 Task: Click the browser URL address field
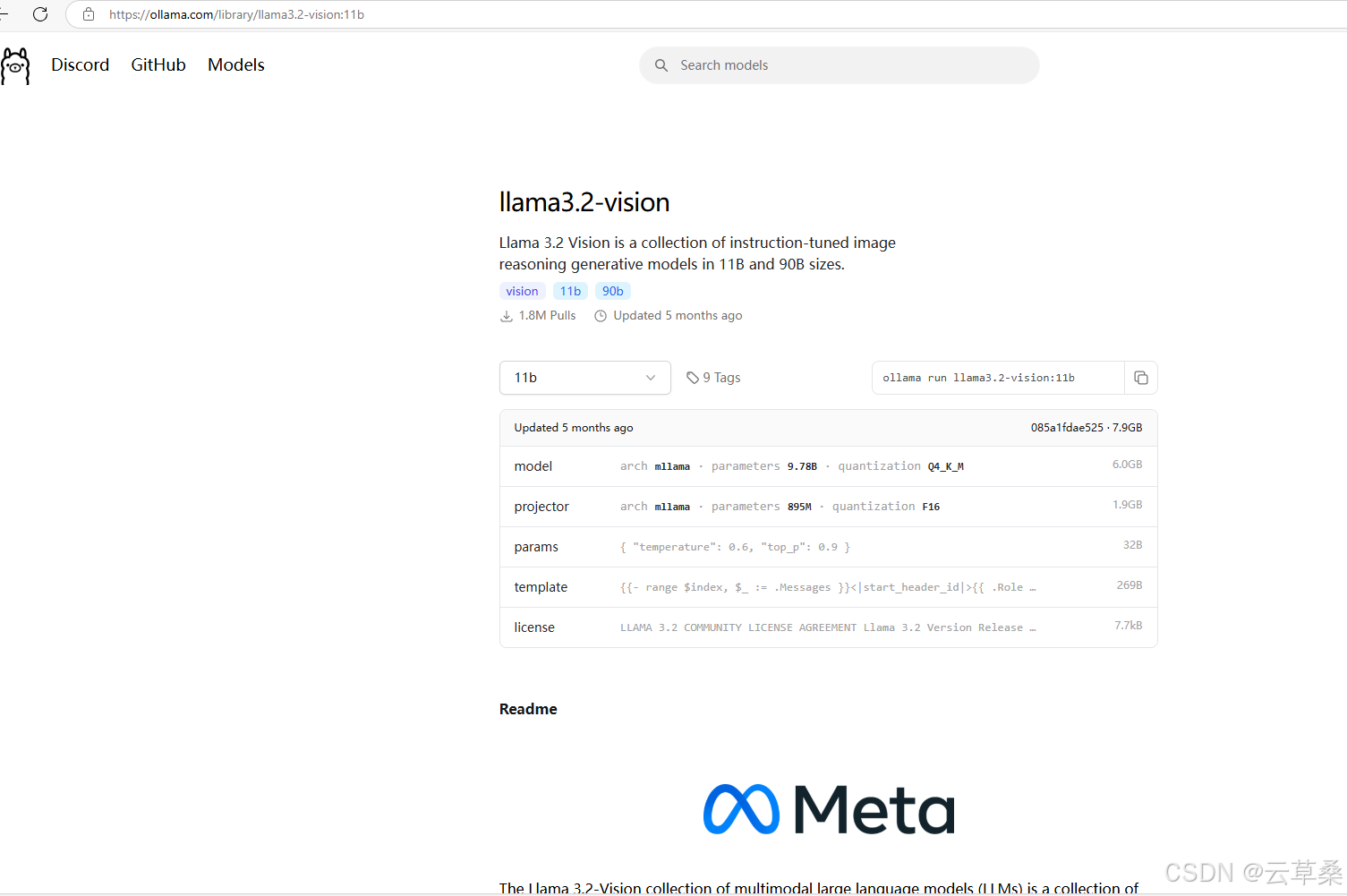[707, 14]
